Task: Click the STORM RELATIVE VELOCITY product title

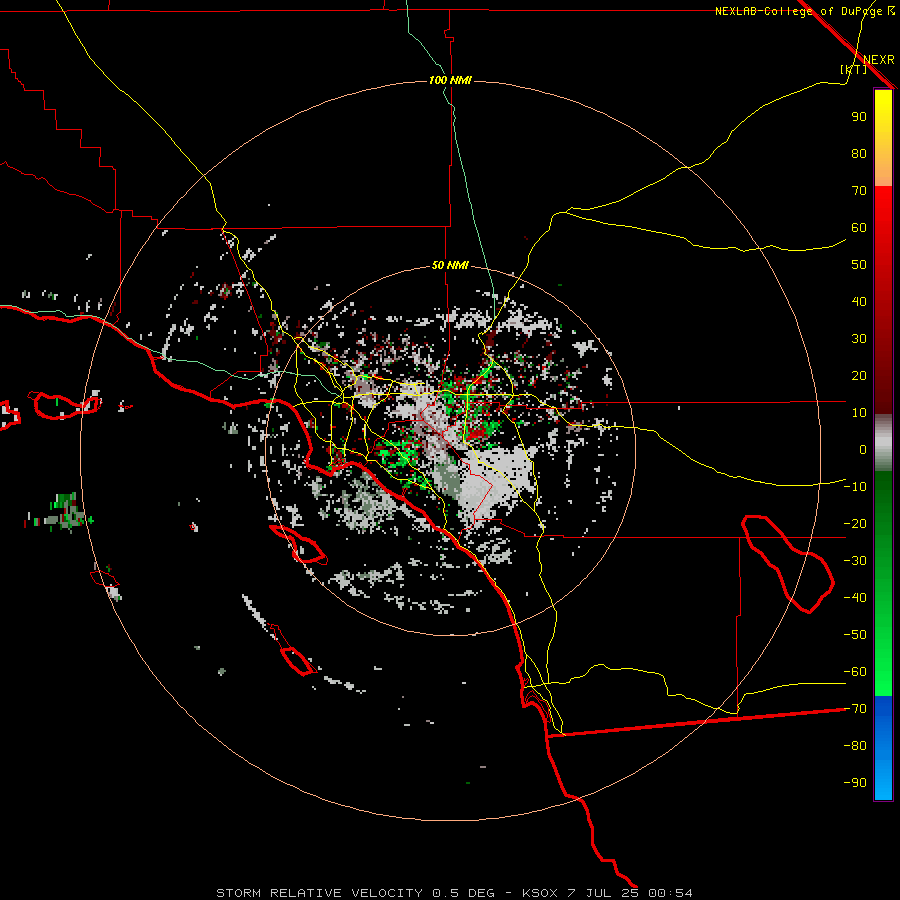Action: pos(319,893)
